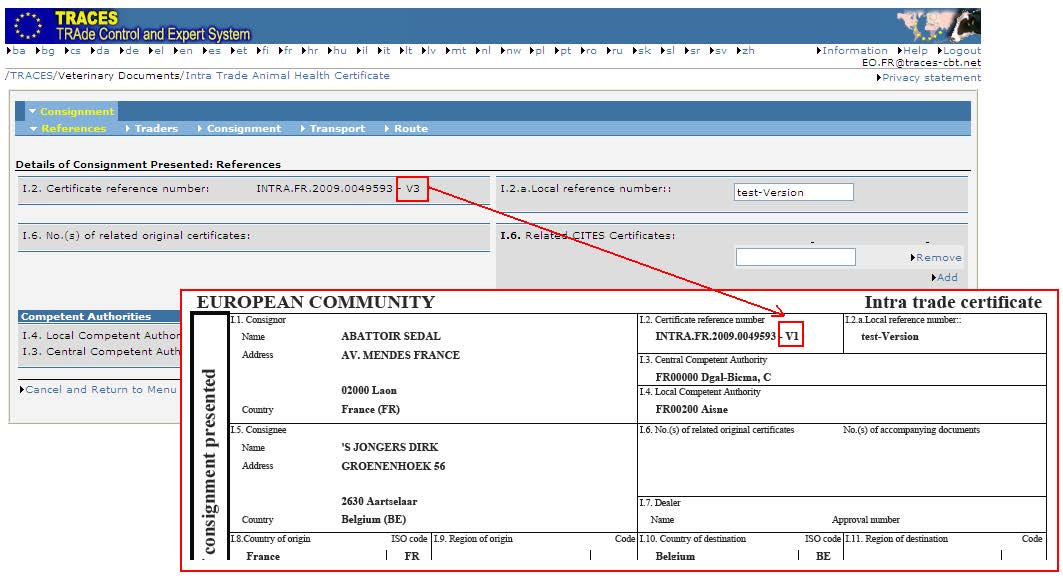Screen dimensions: 1063x578
Task: Switch to the Traders sub-tab
Action: [152, 129]
